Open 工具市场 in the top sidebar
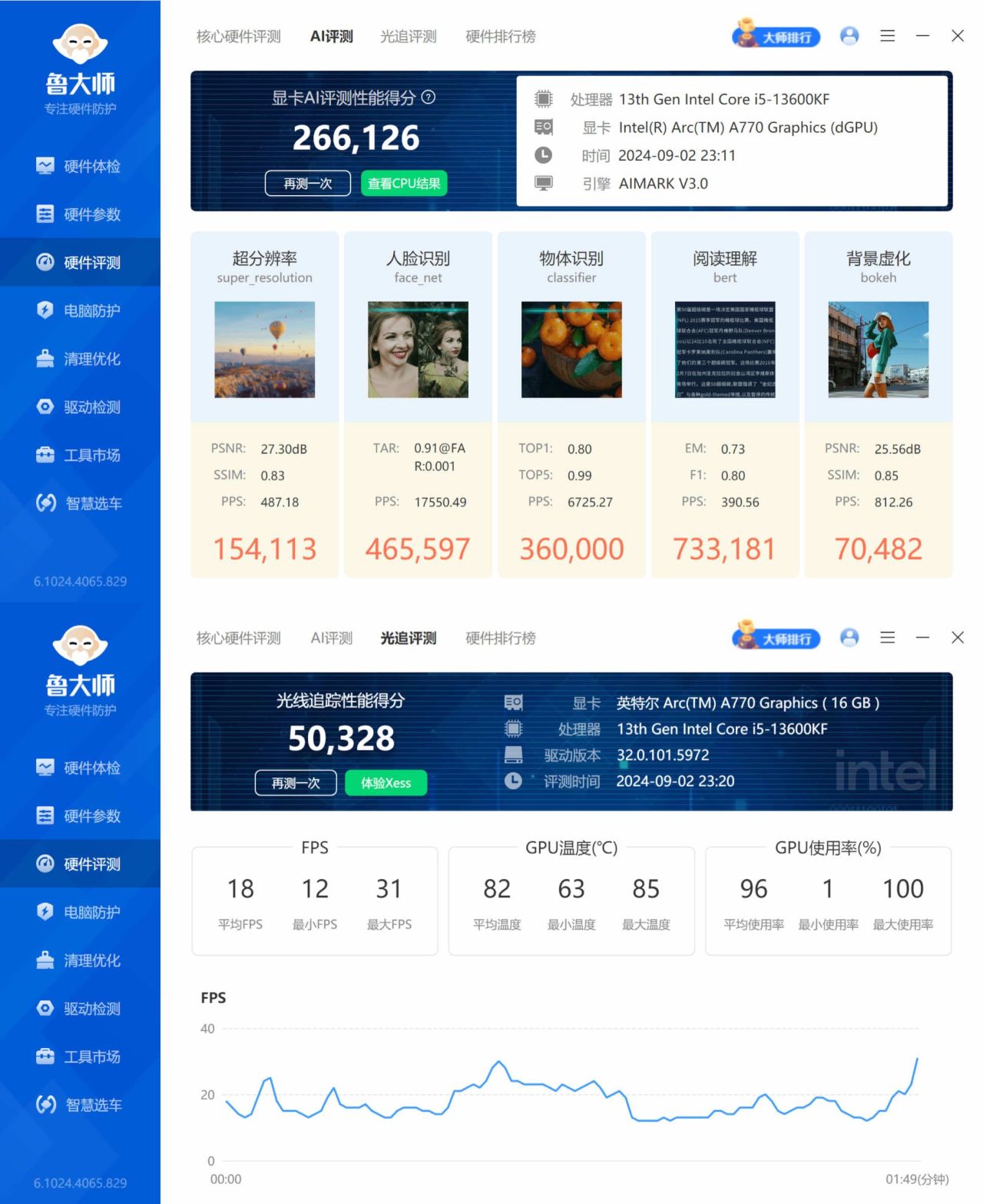 click(80, 455)
